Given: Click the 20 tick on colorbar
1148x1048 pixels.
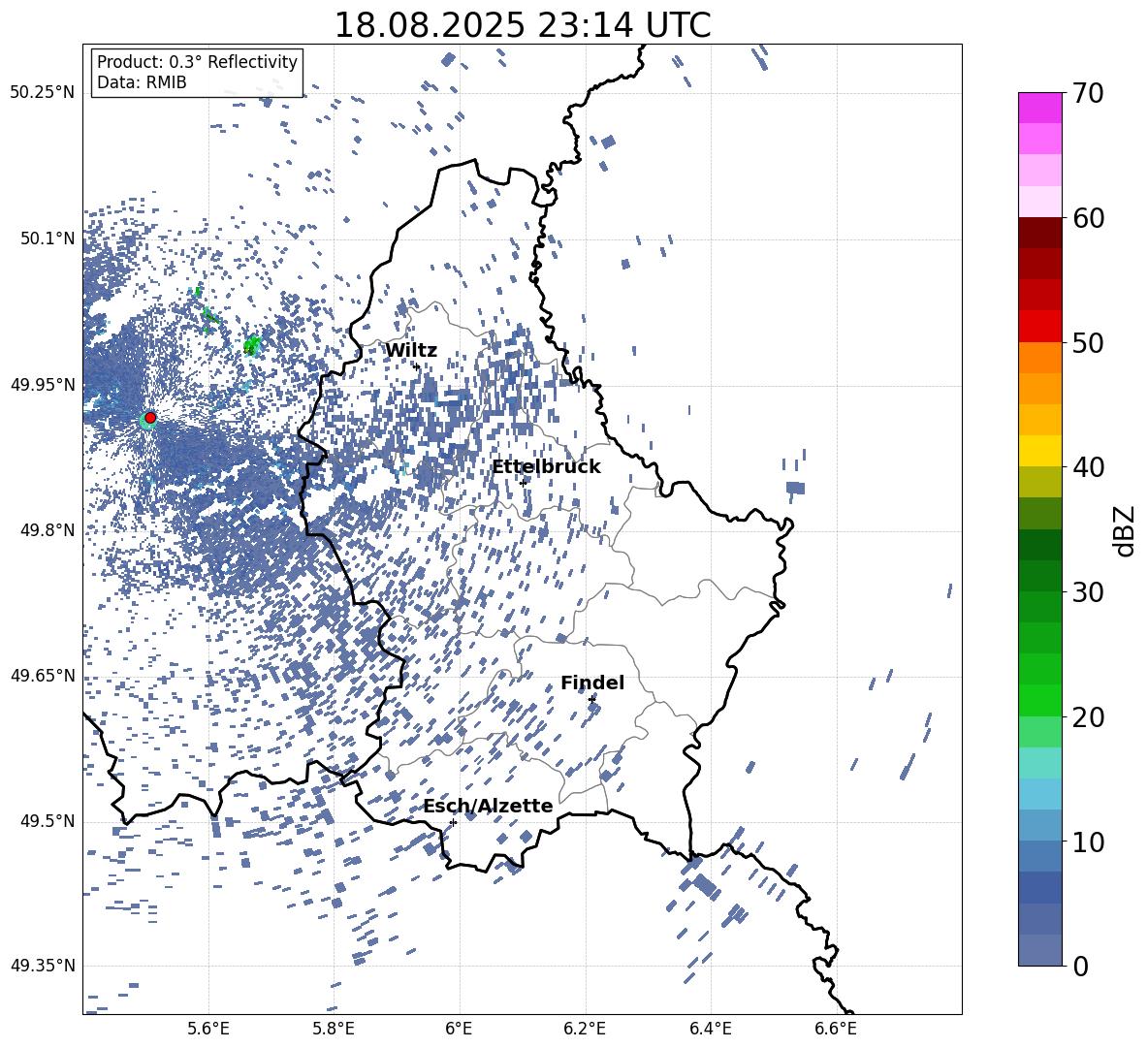Looking at the screenshot, I should click(1088, 717).
